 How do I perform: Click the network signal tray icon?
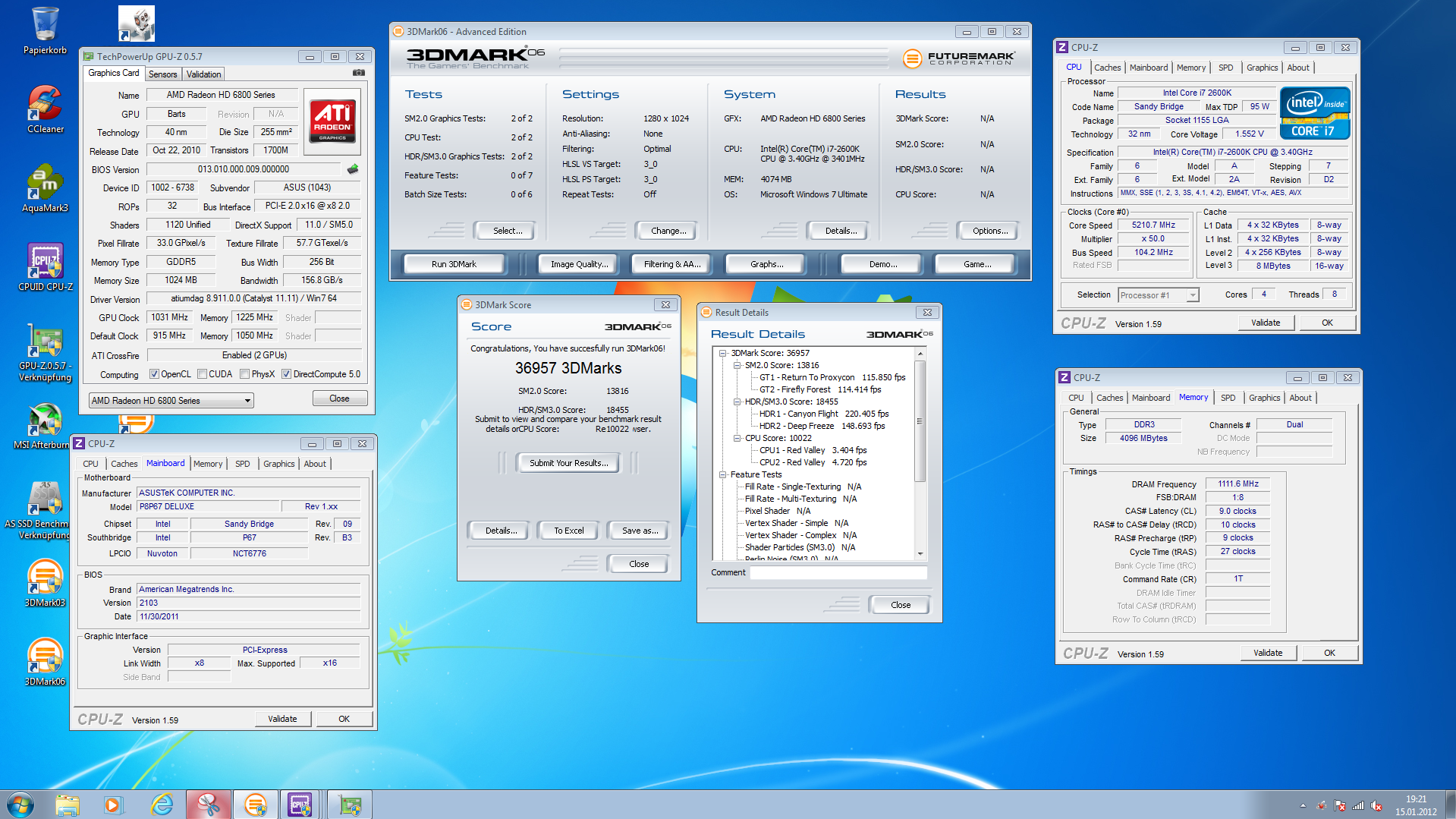tap(1358, 805)
